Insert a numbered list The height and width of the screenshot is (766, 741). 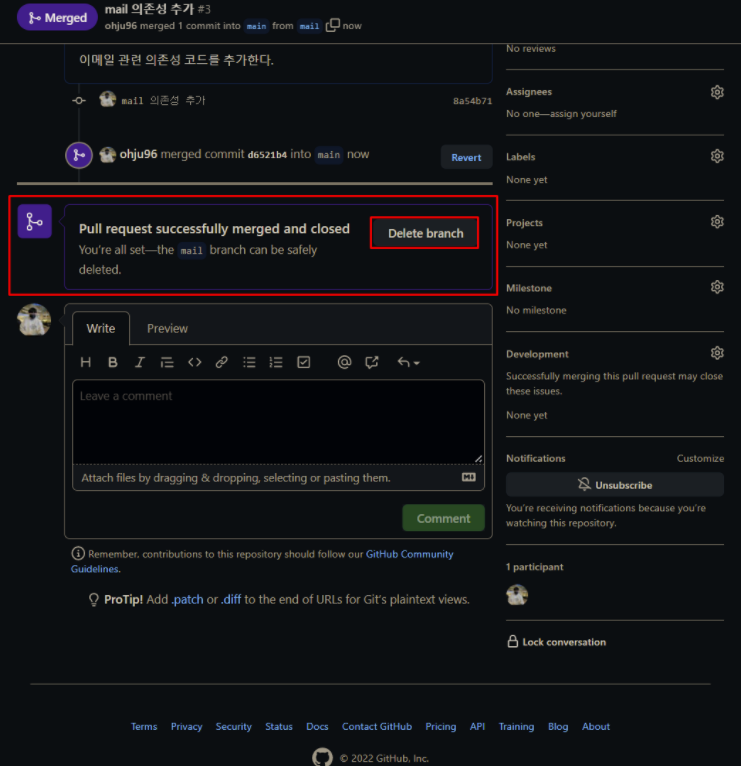[x=276, y=362]
